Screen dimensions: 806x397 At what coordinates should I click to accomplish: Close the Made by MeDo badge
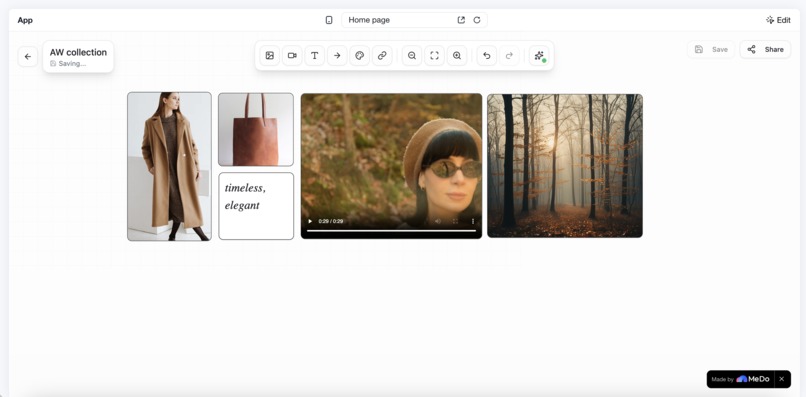[x=782, y=379]
